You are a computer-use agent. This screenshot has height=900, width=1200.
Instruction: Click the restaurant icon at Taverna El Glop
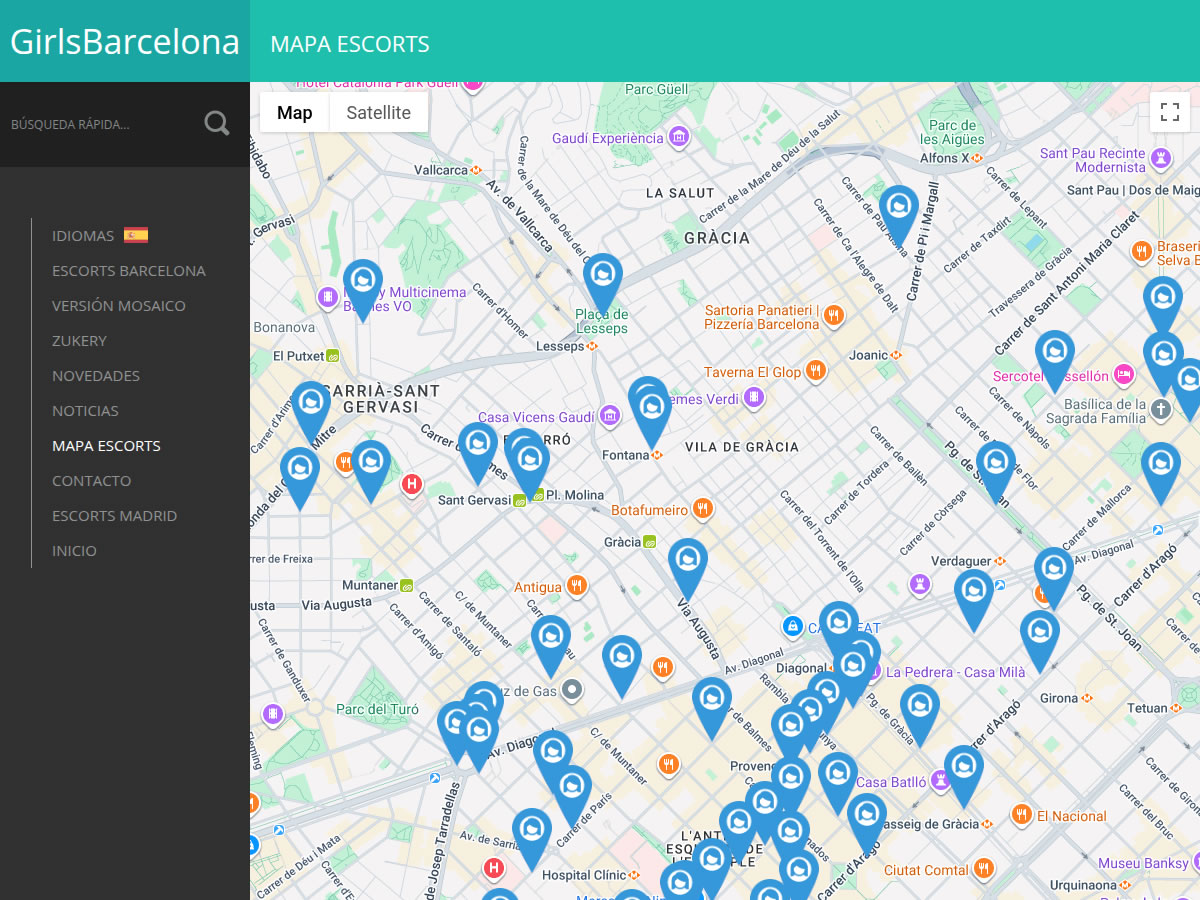pyautogui.click(x=816, y=370)
